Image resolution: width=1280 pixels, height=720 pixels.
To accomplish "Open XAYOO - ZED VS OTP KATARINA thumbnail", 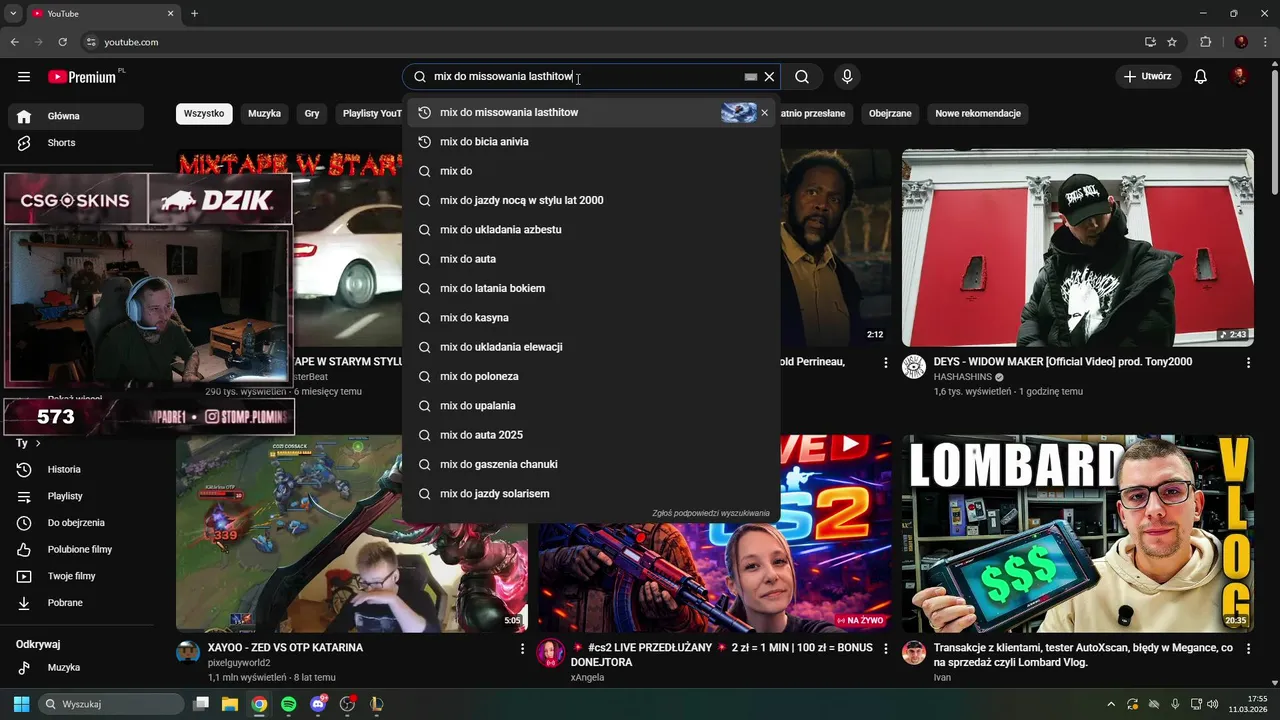I will (352, 534).
